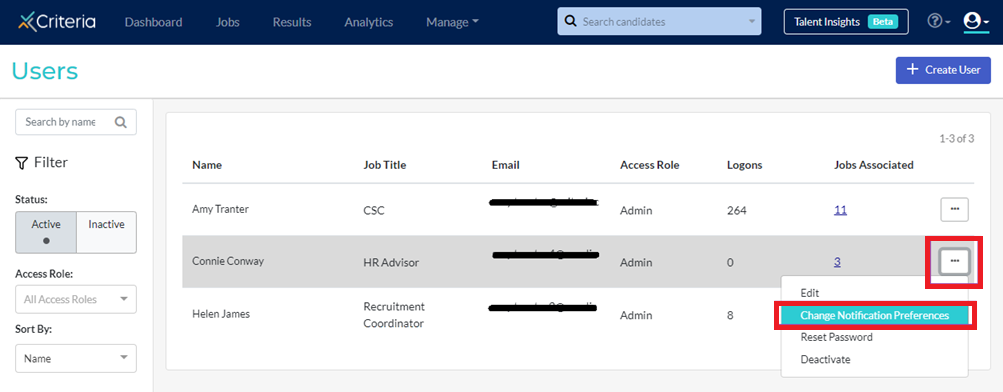Expand the Sort By Name dropdown
This screenshot has height=392, width=1003.
(x=75, y=359)
